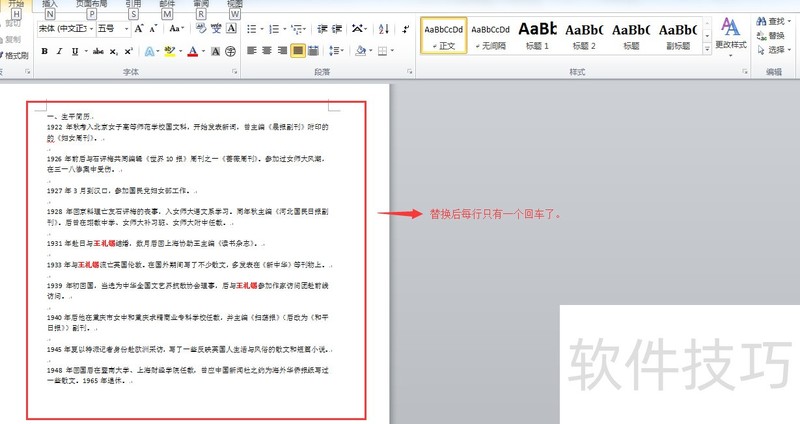Select the justify alignment button

[x=298, y=50]
